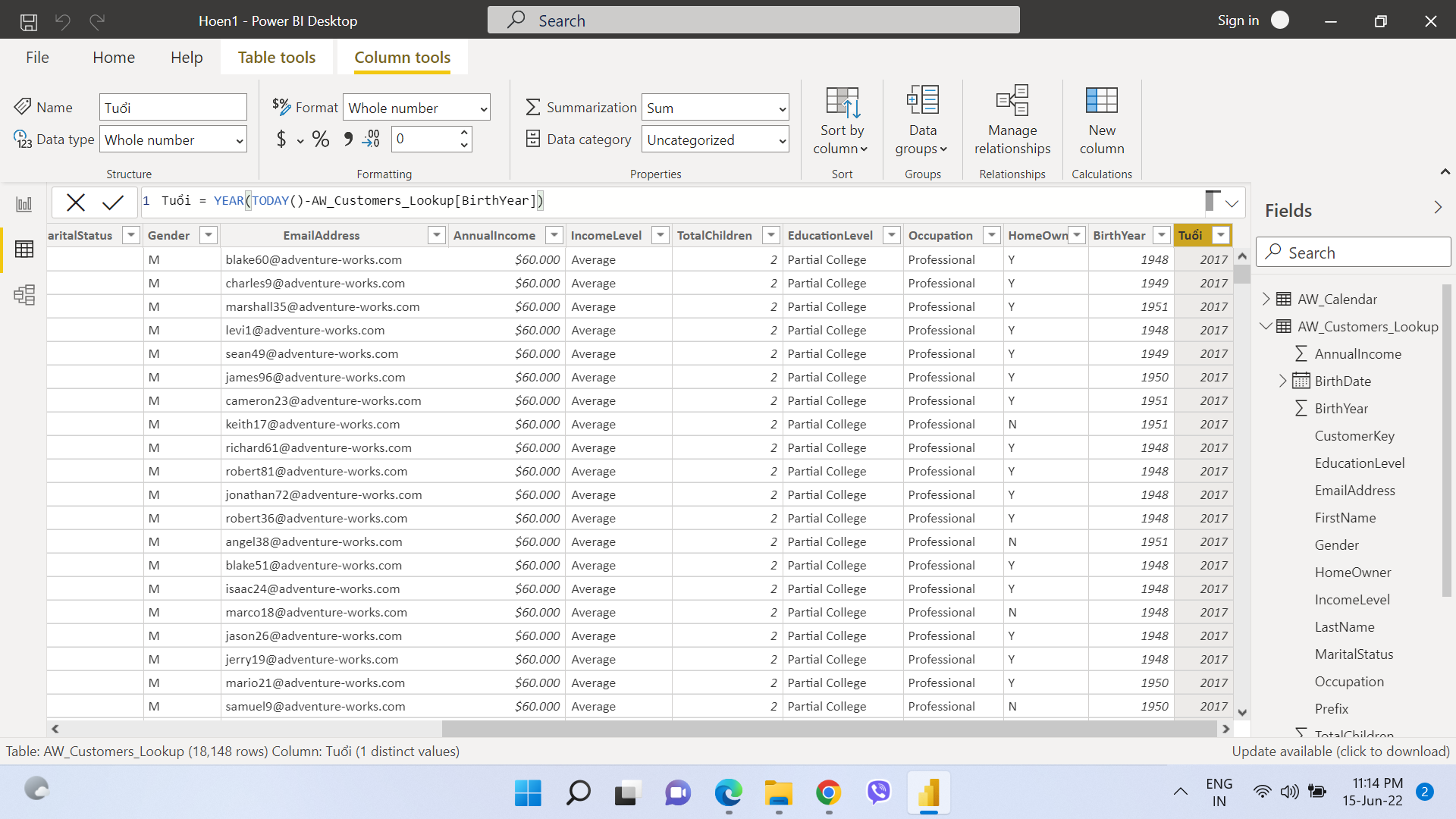Screen dimensions: 1456x819
Task: Open the Report view icon
Action: click(x=24, y=204)
